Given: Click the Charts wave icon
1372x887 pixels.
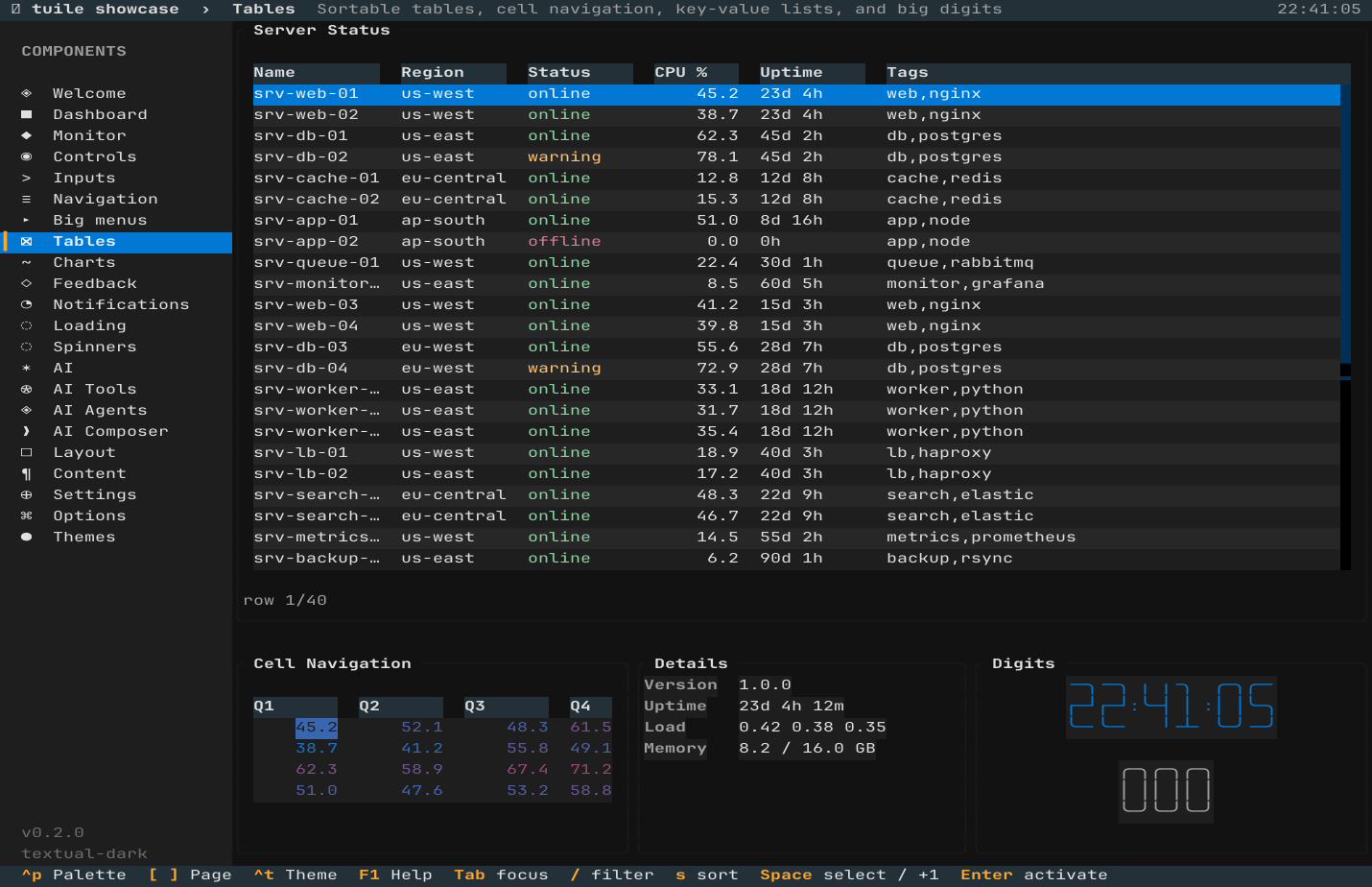Looking at the screenshot, I should (26, 262).
